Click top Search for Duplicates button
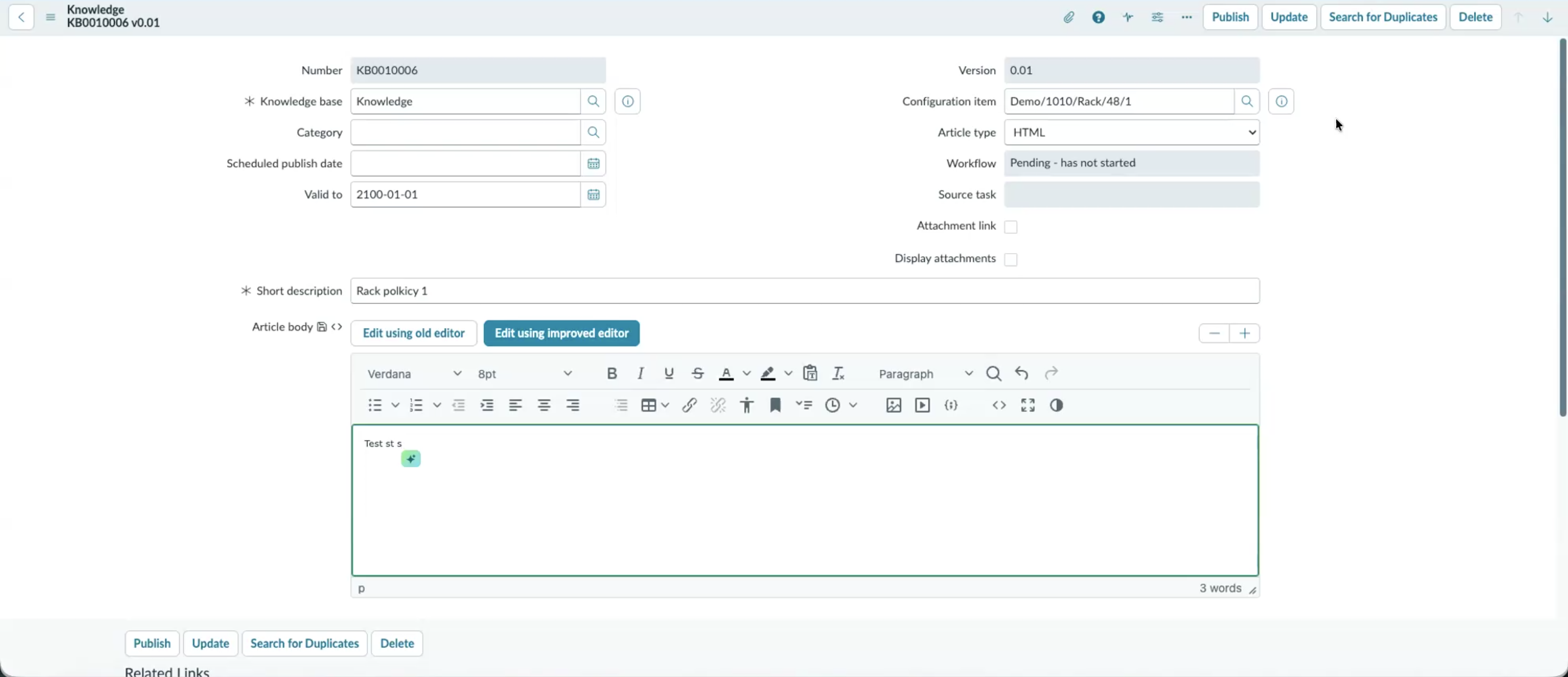The image size is (1568, 677). [1383, 17]
